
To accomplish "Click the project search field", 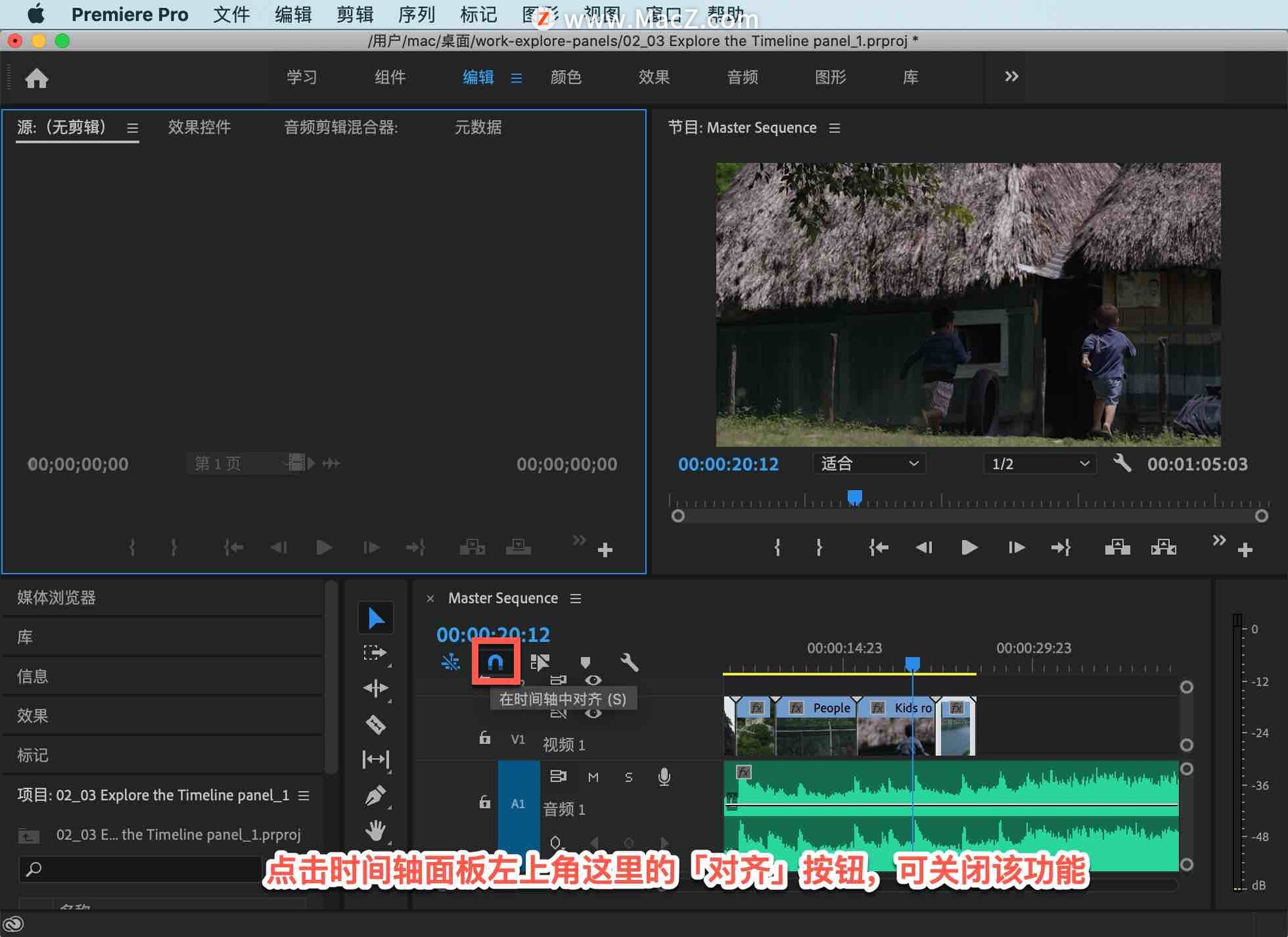I will coord(140,869).
